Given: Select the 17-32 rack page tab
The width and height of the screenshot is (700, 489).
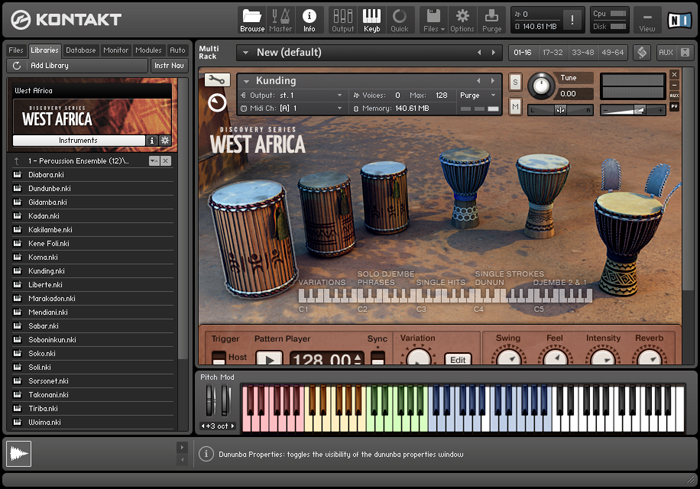Looking at the screenshot, I should coord(553,52).
